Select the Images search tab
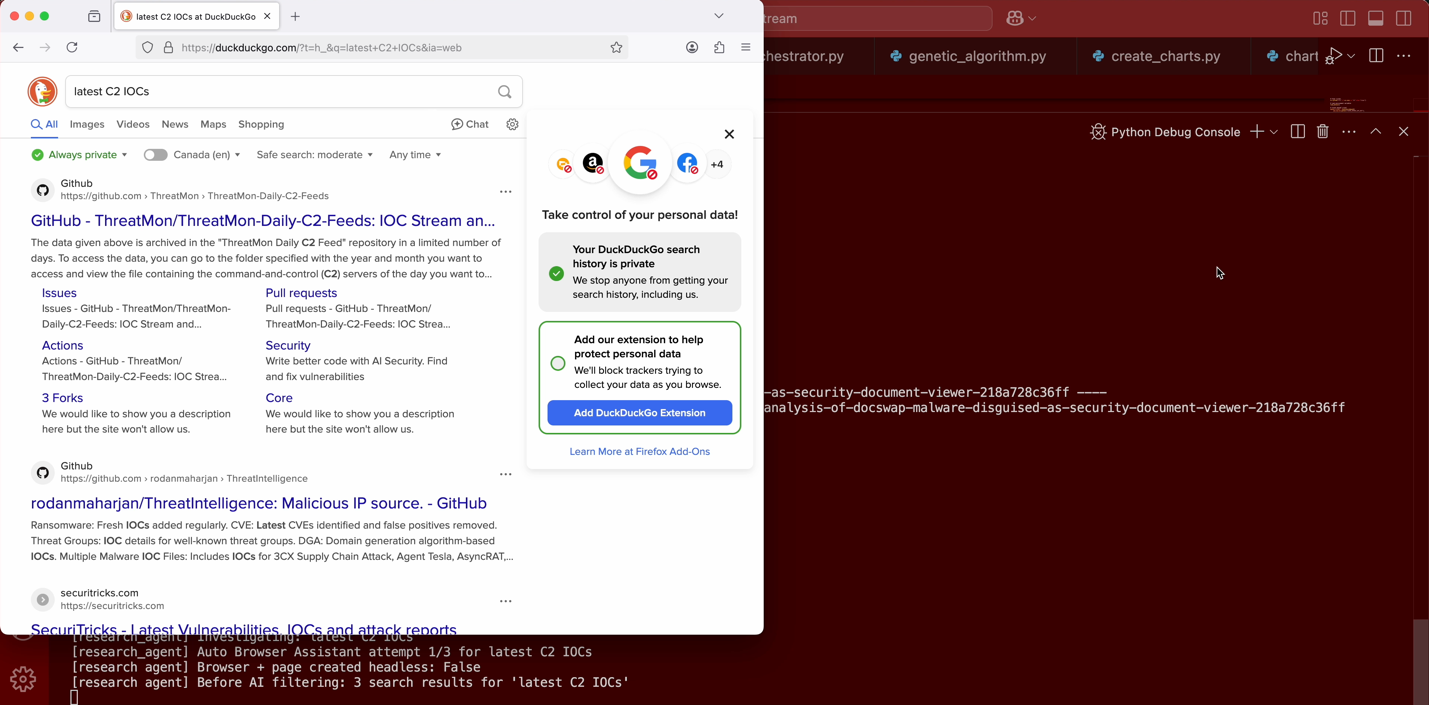The width and height of the screenshot is (1429, 705). click(87, 124)
